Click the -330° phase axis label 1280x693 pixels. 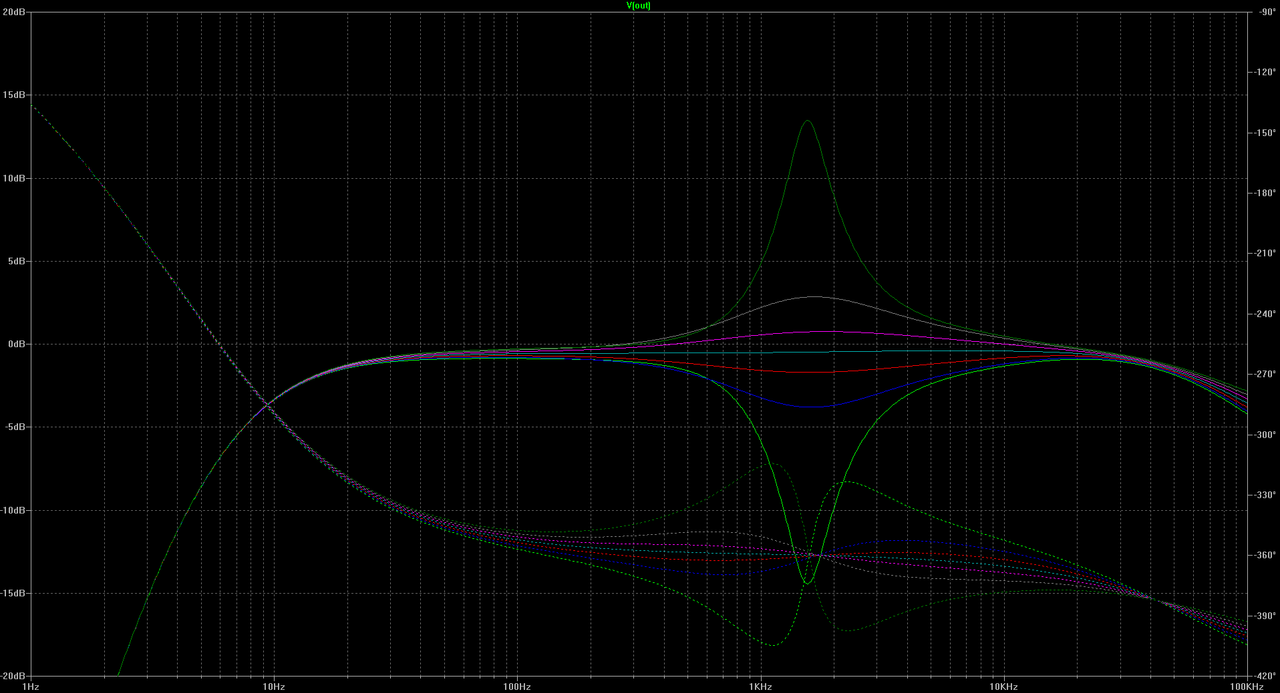[x=1267, y=495]
